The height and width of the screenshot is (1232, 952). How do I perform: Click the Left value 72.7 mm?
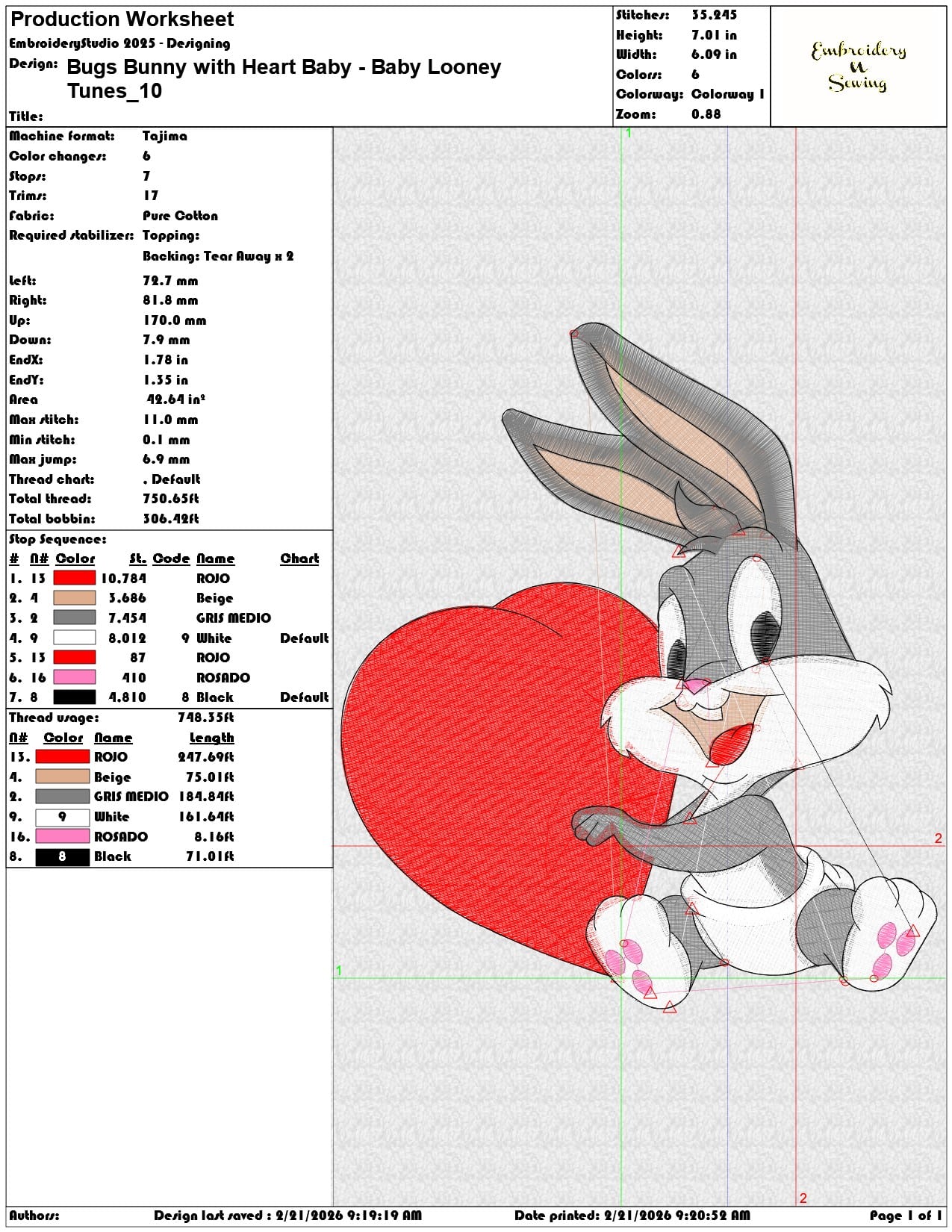click(x=170, y=281)
